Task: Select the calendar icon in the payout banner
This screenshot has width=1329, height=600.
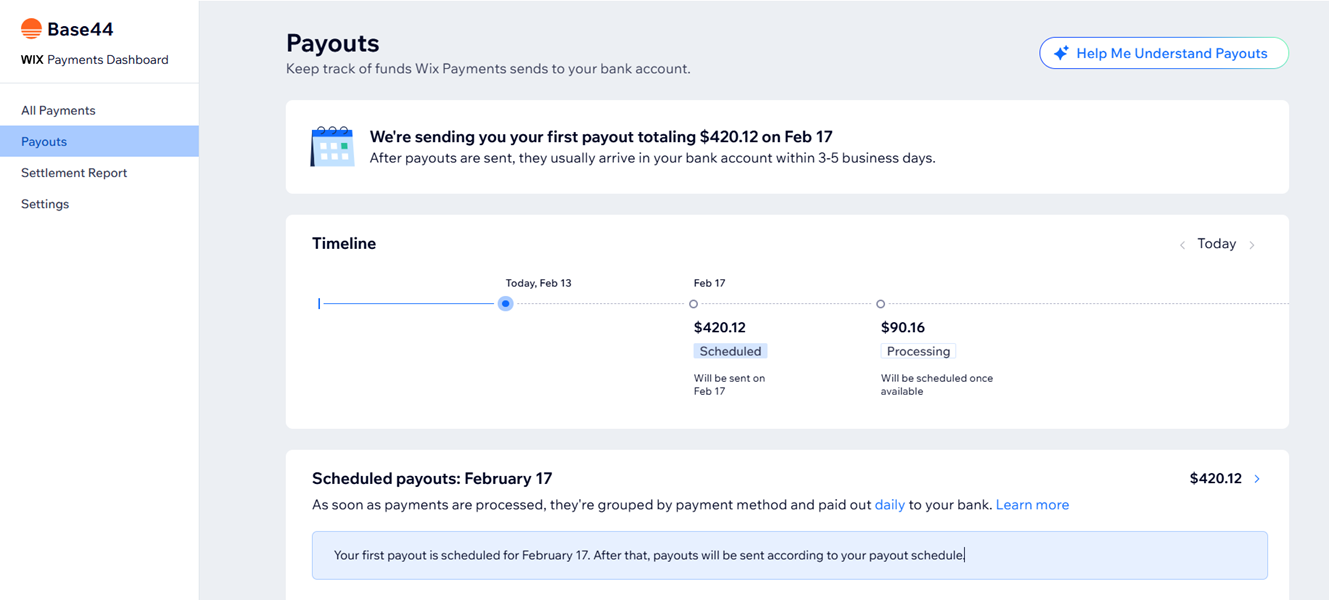Action: (x=331, y=146)
